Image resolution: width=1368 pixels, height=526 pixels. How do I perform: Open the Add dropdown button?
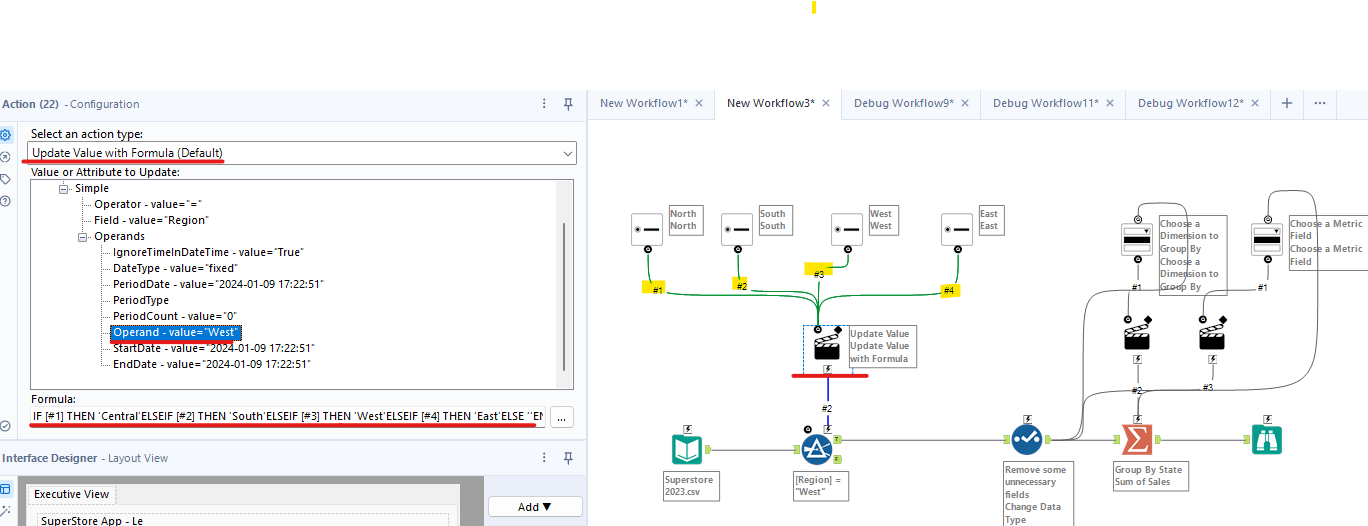535,507
